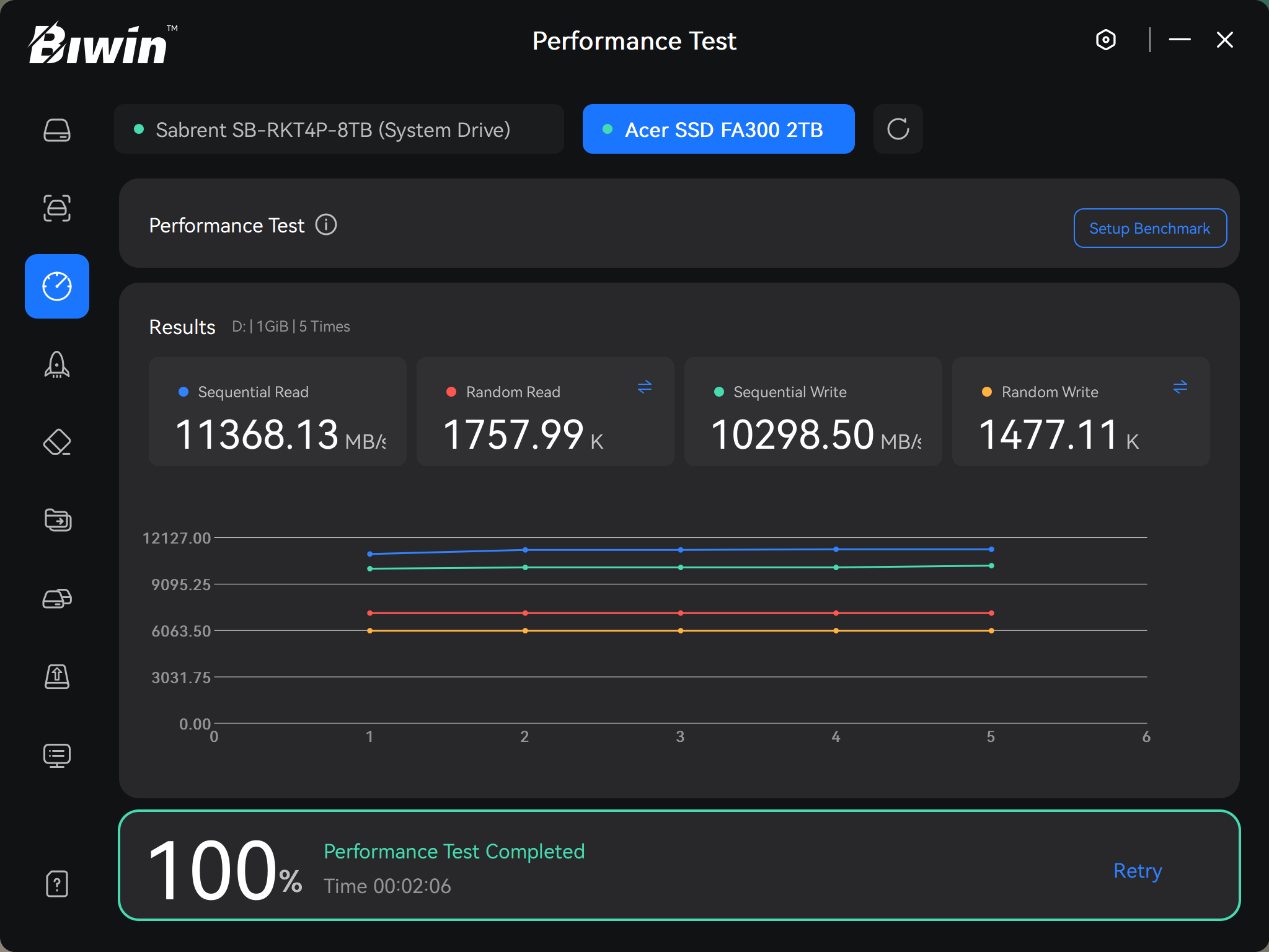The image size is (1269, 952).
Task: Toggle Random Write unit swap arrows
Action: [1180, 387]
